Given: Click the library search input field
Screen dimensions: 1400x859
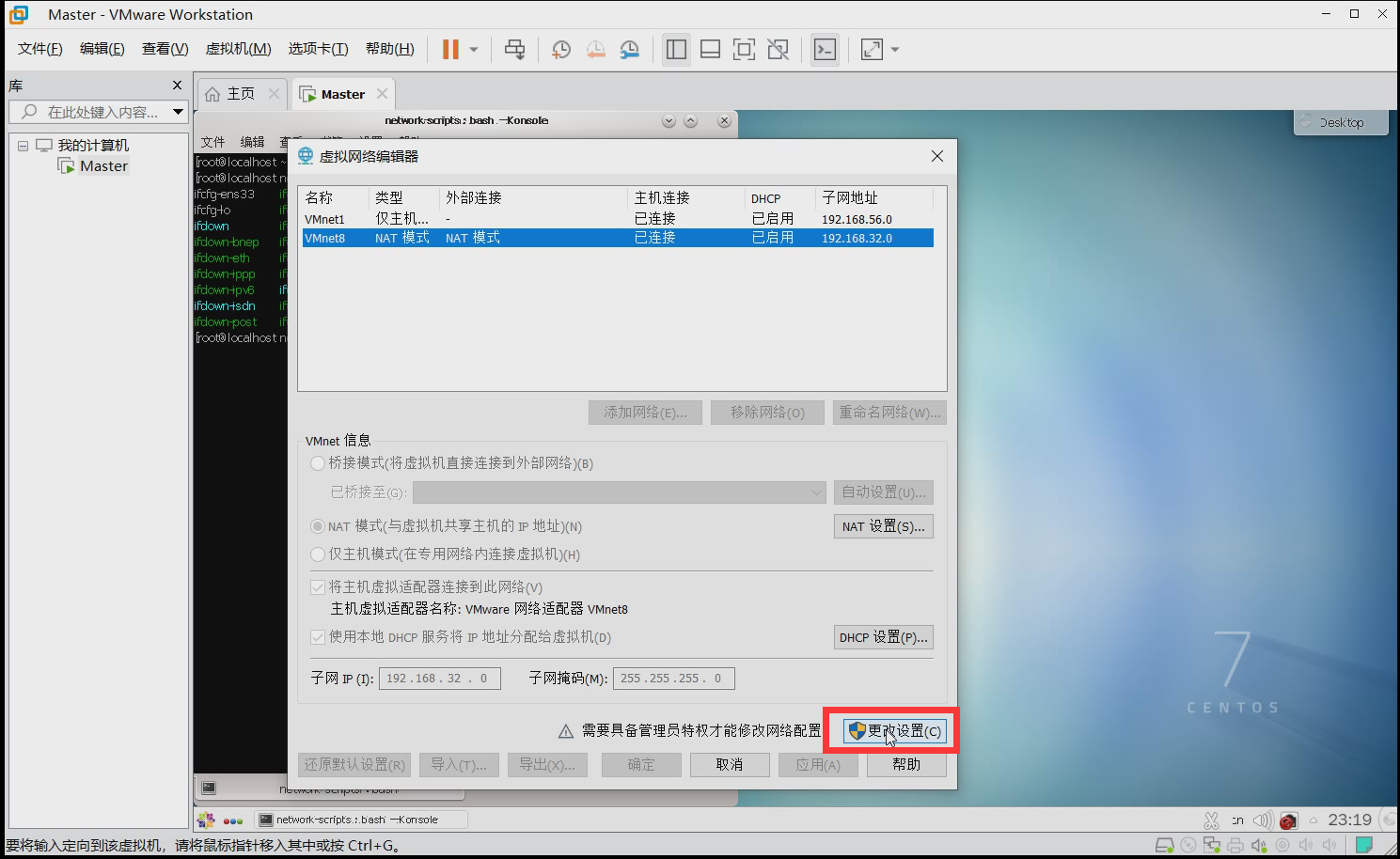Looking at the screenshot, I should click(89, 112).
